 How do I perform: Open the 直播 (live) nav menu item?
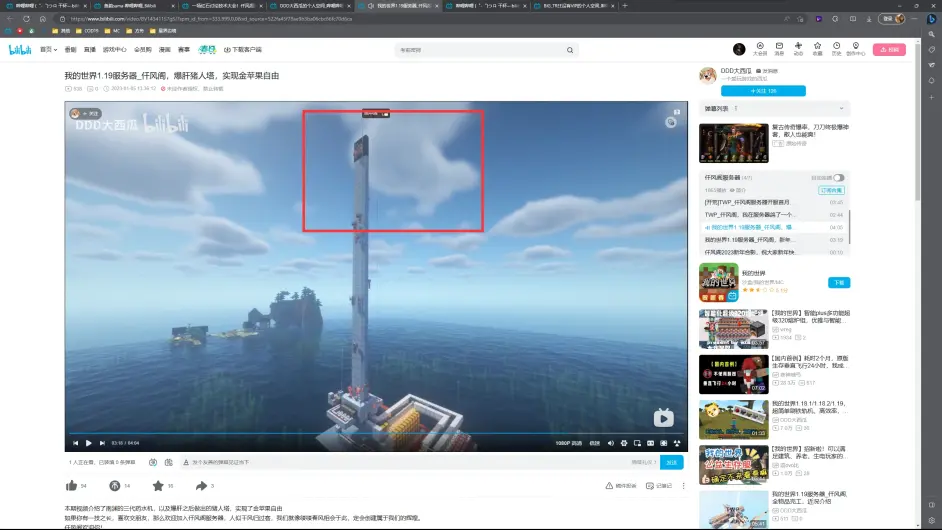(88, 49)
